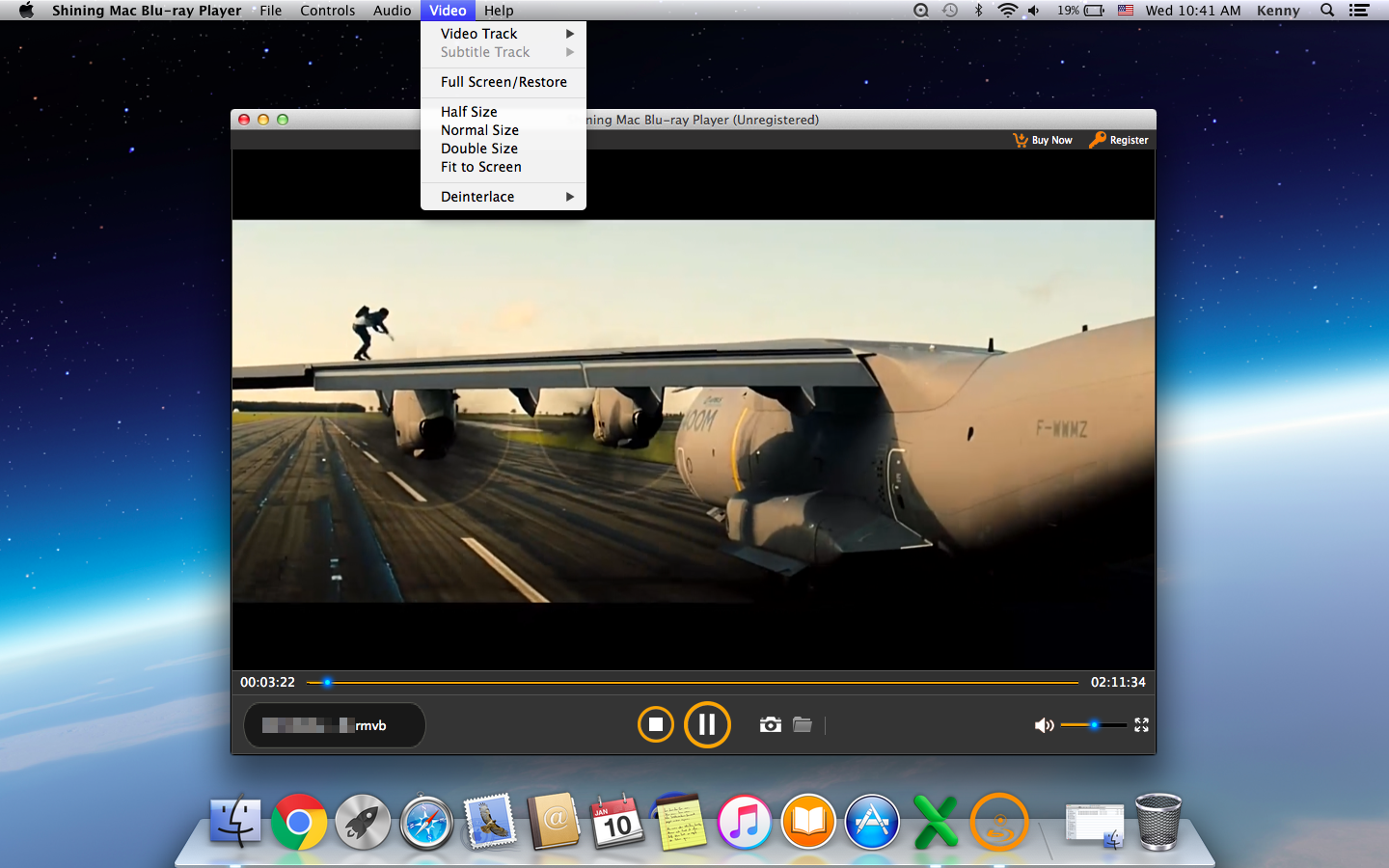1389x868 pixels.
Task: Open Mail stamp icon in Dock
Action: pyautogui.click(x=490, y=823)
